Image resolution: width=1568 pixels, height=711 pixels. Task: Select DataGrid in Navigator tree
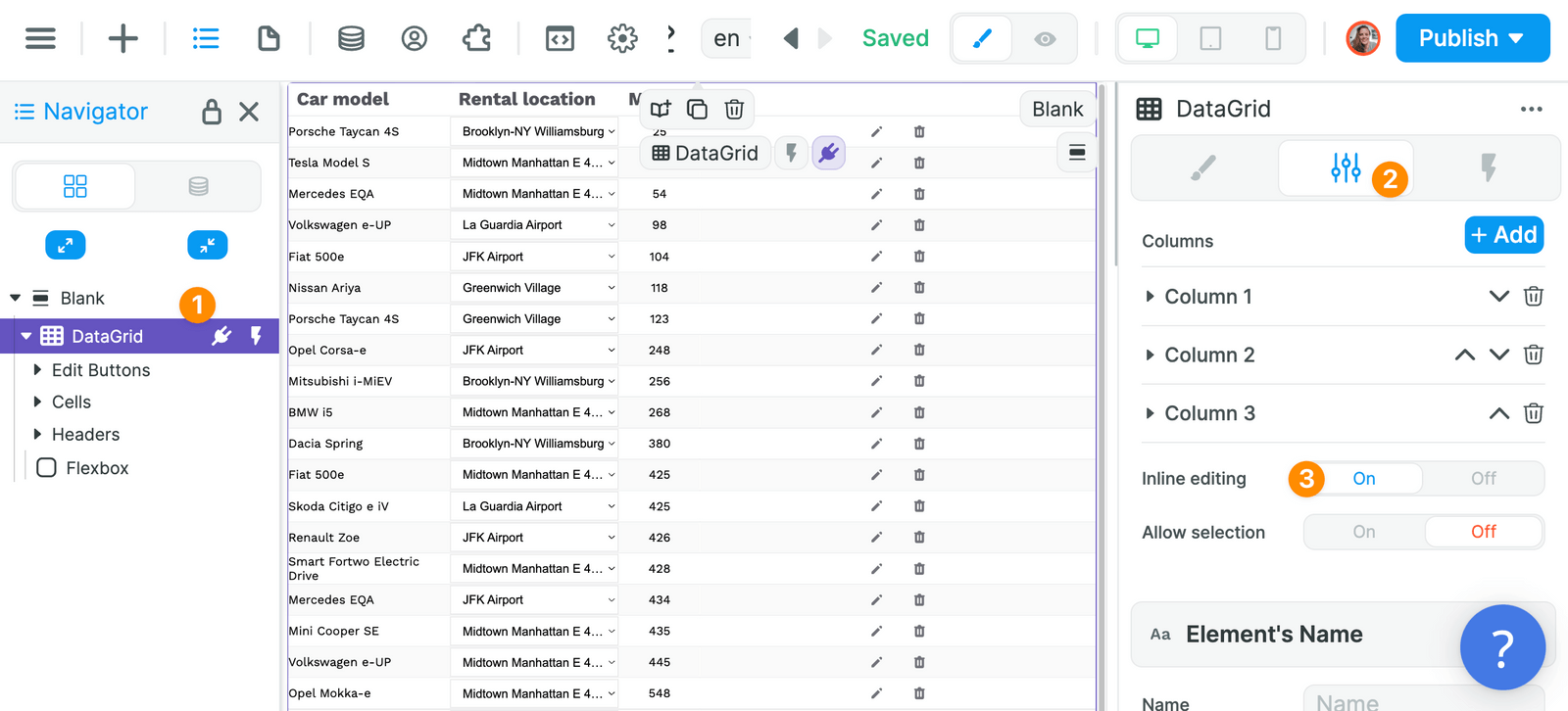(x=139, y=336)
